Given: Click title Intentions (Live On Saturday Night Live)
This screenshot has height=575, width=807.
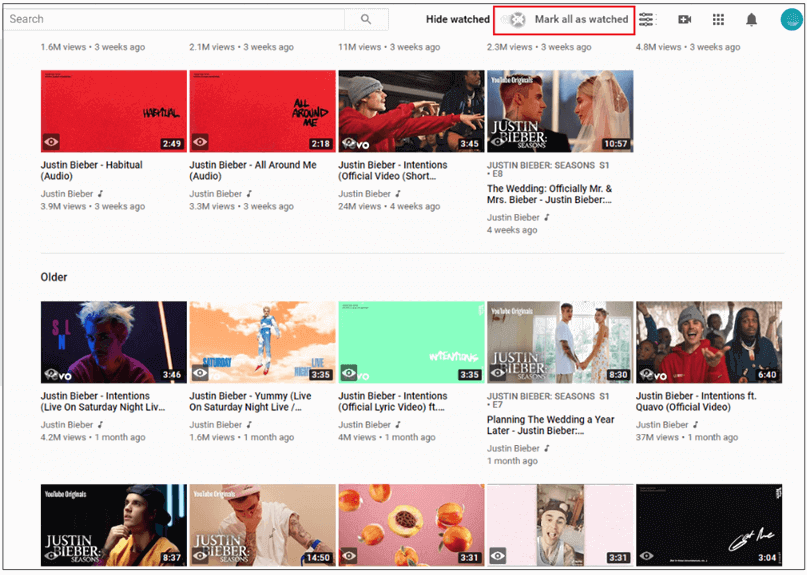Looking at the screenshot, I should 103,402.
